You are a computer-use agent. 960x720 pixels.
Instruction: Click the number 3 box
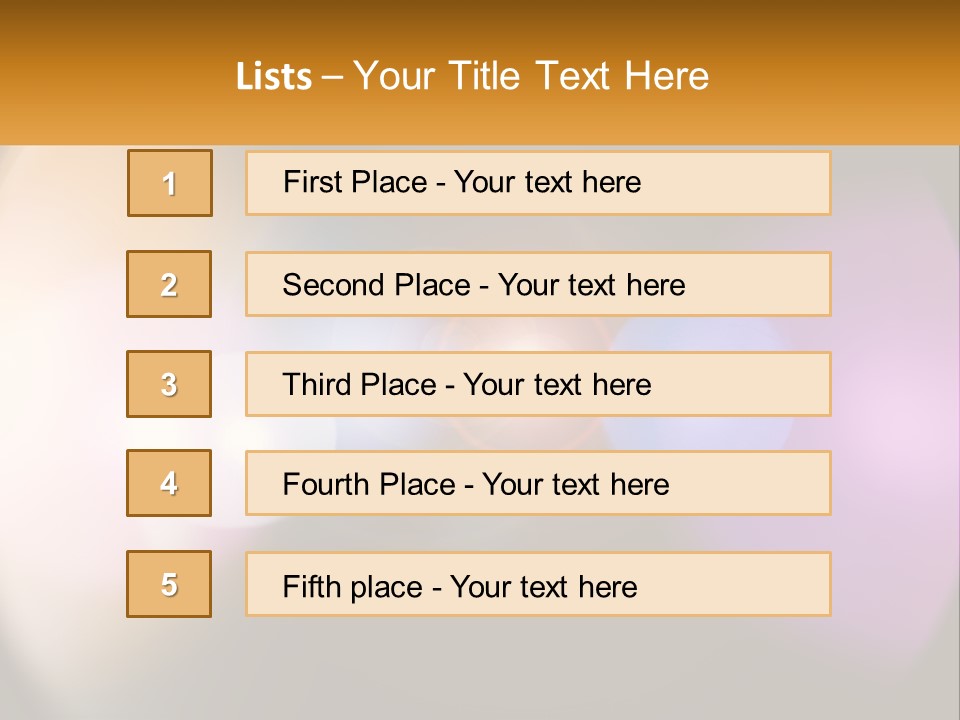(169, 384)
